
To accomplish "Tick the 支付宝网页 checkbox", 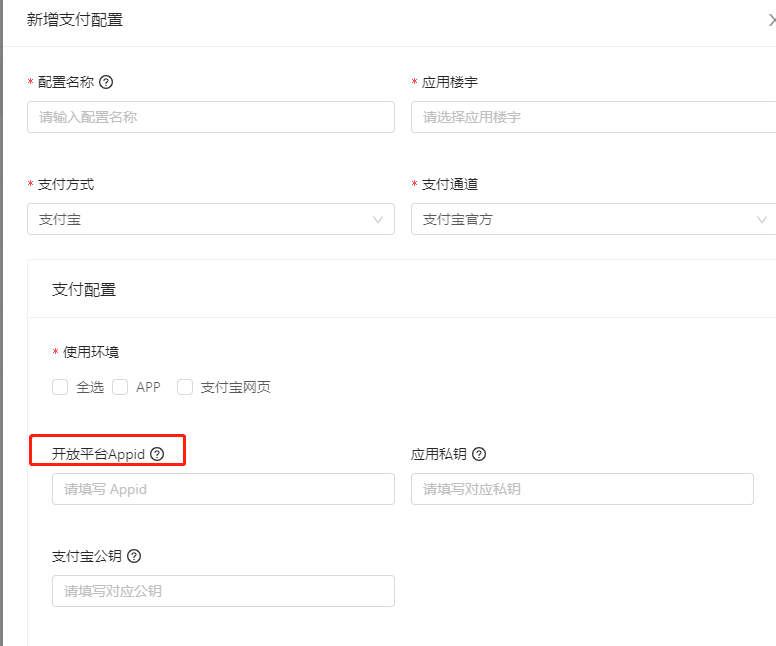I will [185, 387].
